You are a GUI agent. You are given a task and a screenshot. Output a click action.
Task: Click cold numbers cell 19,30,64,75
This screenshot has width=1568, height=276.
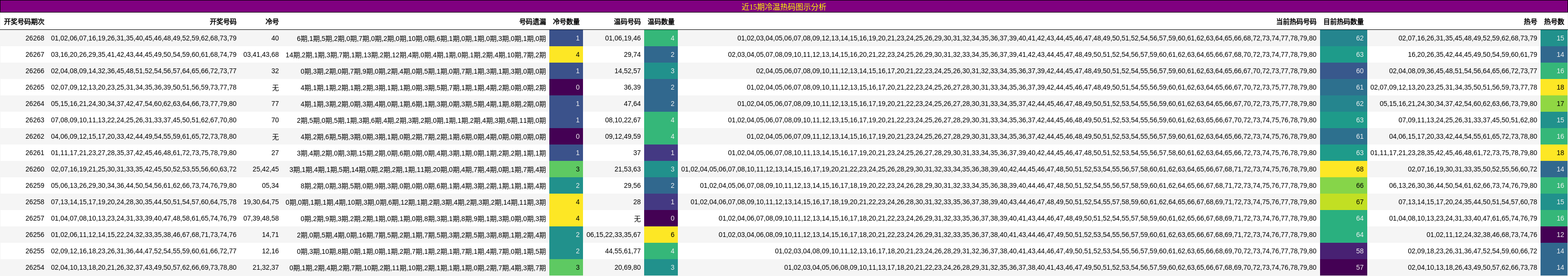(261, 202)
